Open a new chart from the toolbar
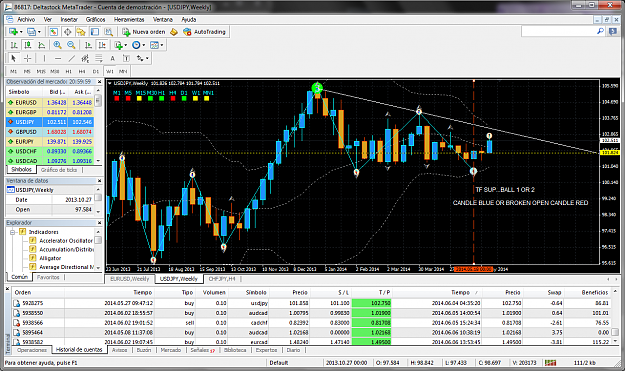The image size is (625, 371). (13, 32)
